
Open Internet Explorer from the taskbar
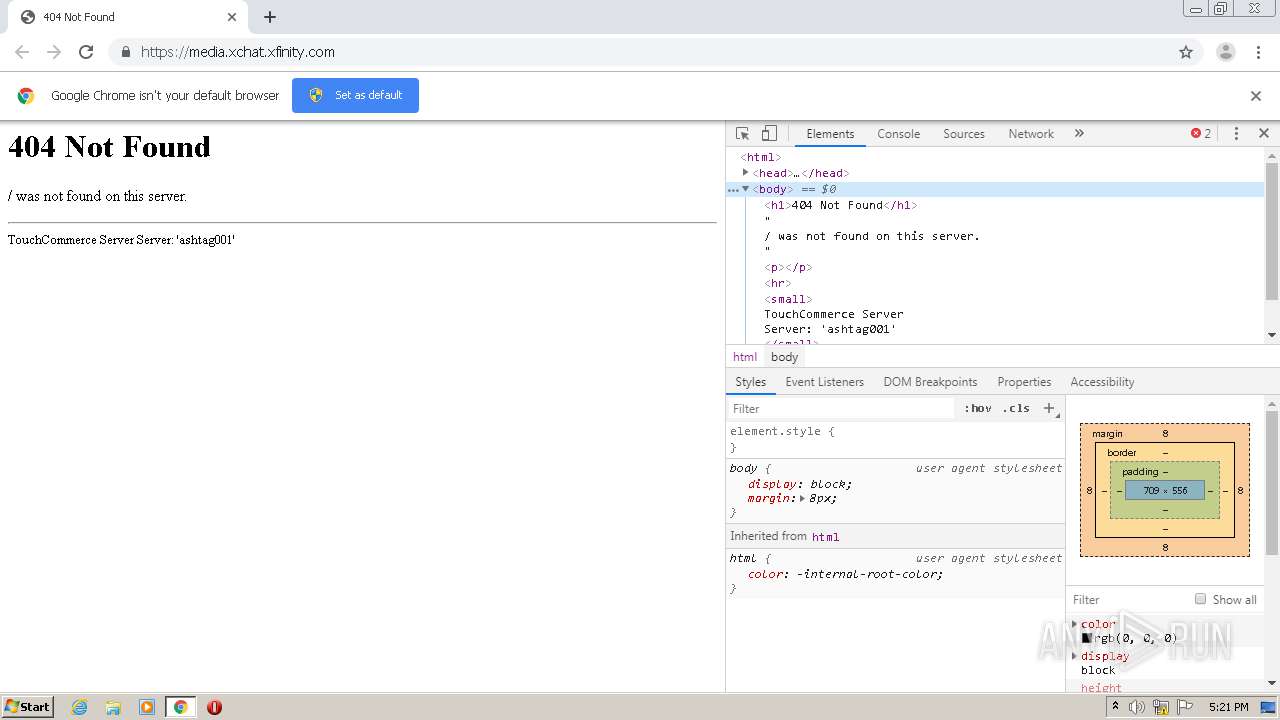click(80, 707)
